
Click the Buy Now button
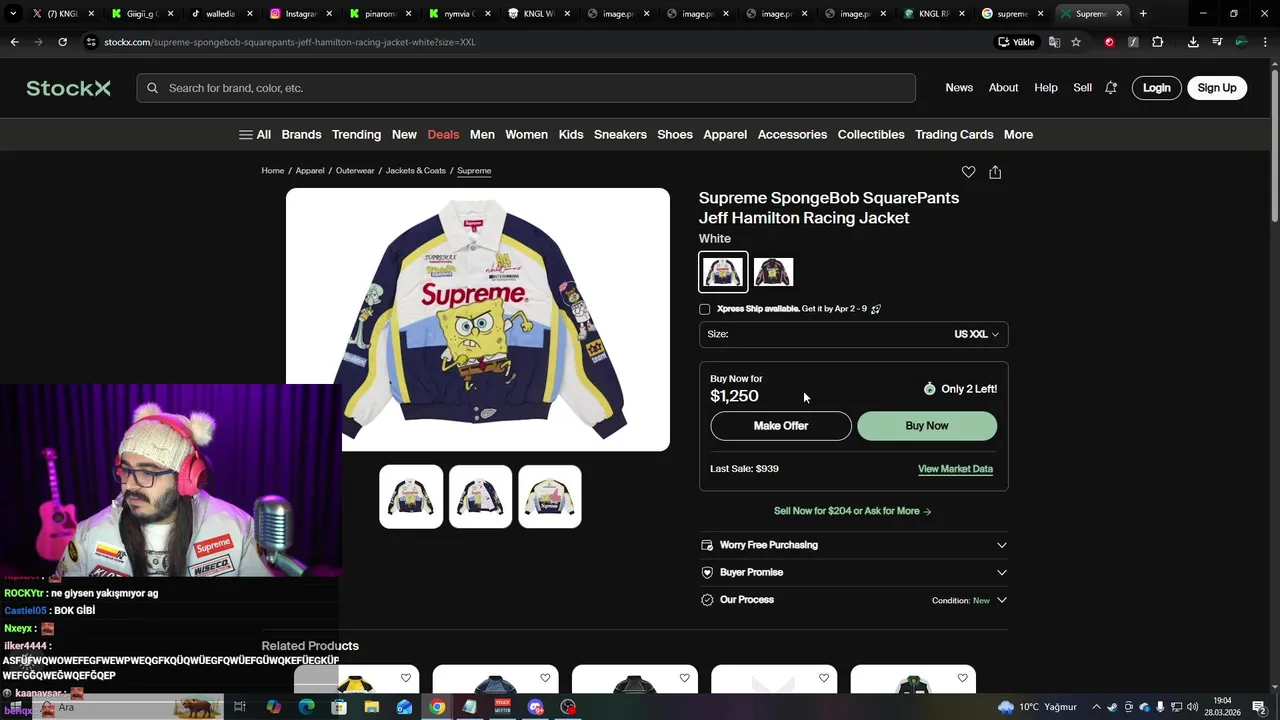tap(927, 426)
